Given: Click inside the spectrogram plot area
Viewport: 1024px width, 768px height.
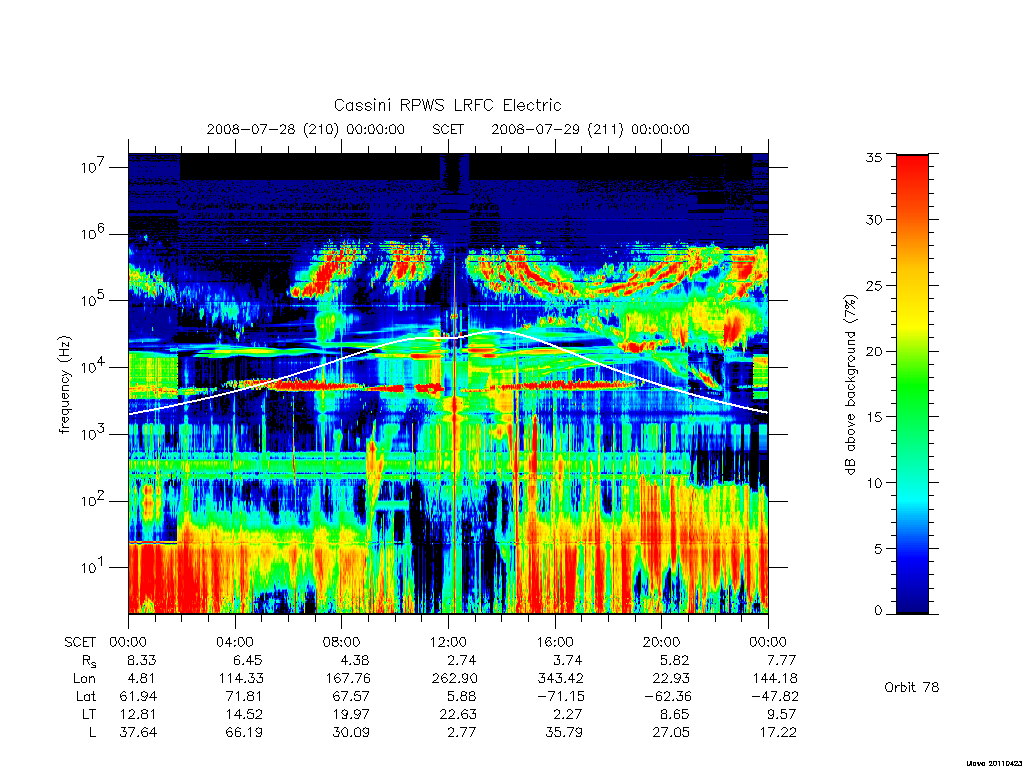Looking at the screenshot, I should (448, 383).
